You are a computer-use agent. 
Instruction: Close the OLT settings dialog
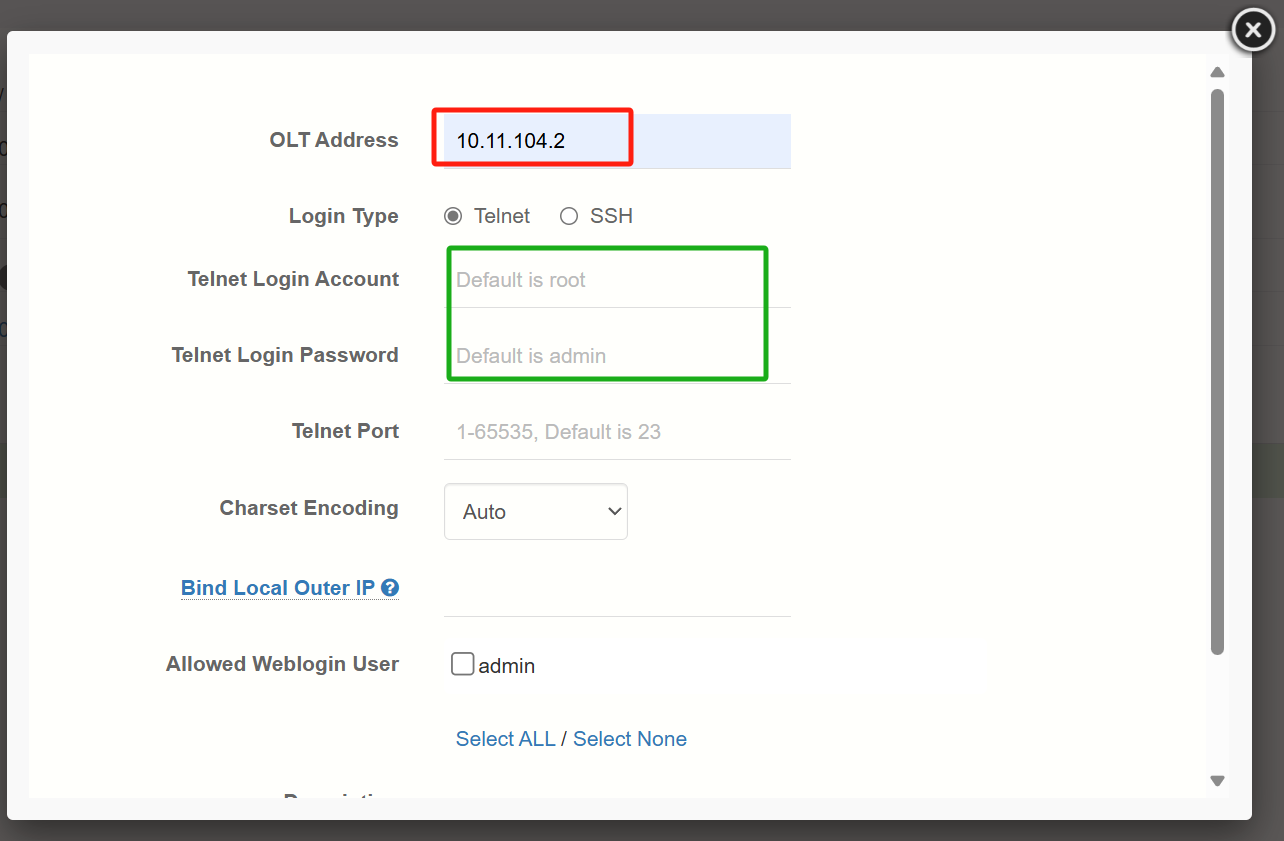point(1252,29)
